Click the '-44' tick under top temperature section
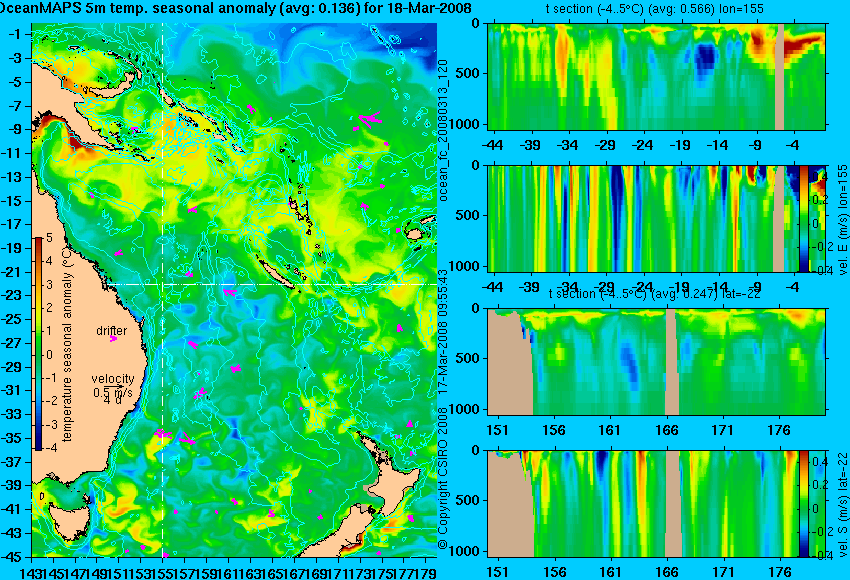Viewport: 850px width, 580px height. point(492,145)
